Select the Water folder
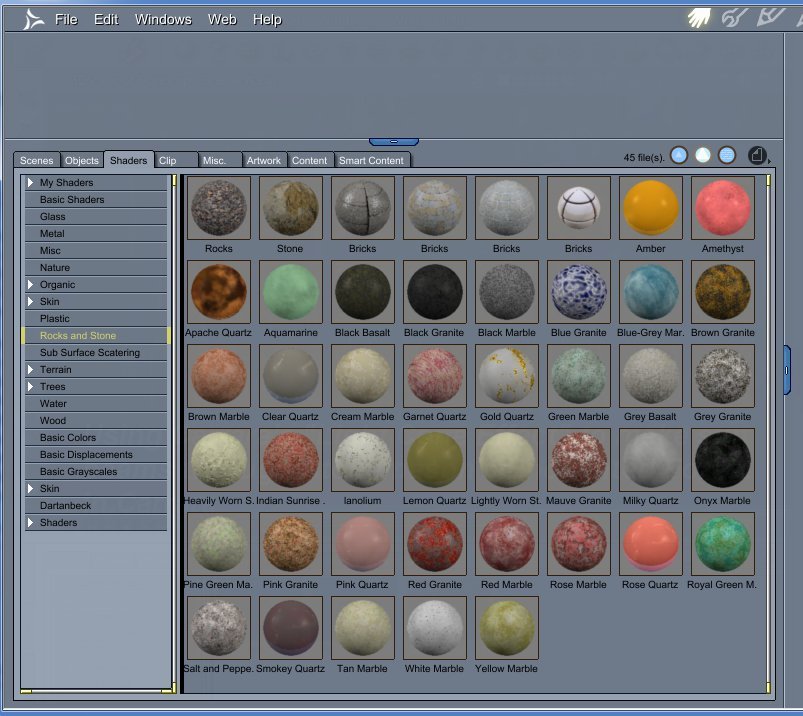Screen dimensions: 803x716 click(x=96, y=403)
